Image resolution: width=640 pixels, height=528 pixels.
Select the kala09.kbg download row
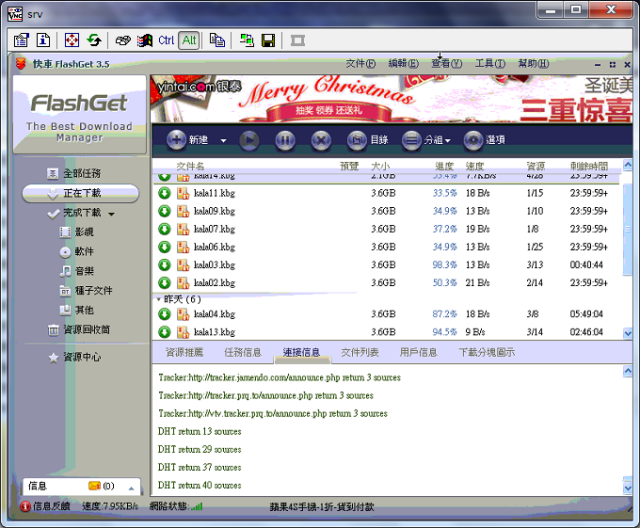point(385,211)
